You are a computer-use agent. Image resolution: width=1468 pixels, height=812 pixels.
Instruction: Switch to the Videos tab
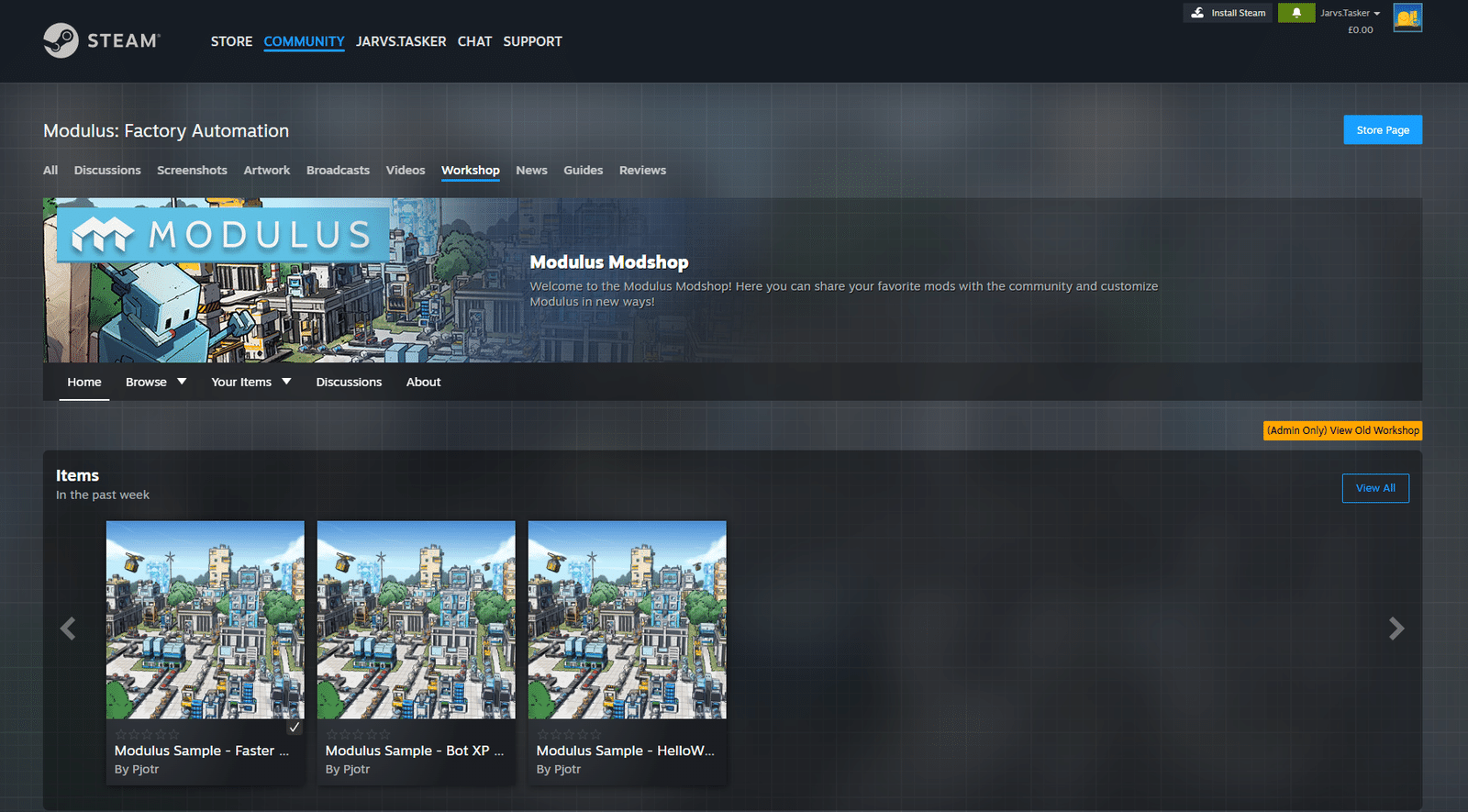pyautogui.click(x=406, y=171)
